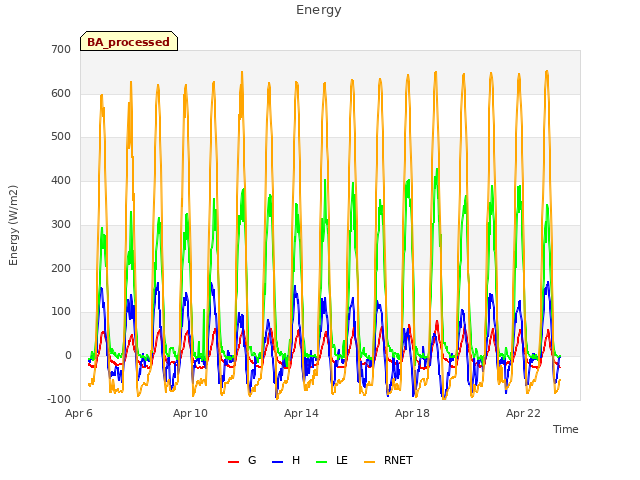640x480 pixels.
Task: Click the Time axis label
Action: coord(566,429)
